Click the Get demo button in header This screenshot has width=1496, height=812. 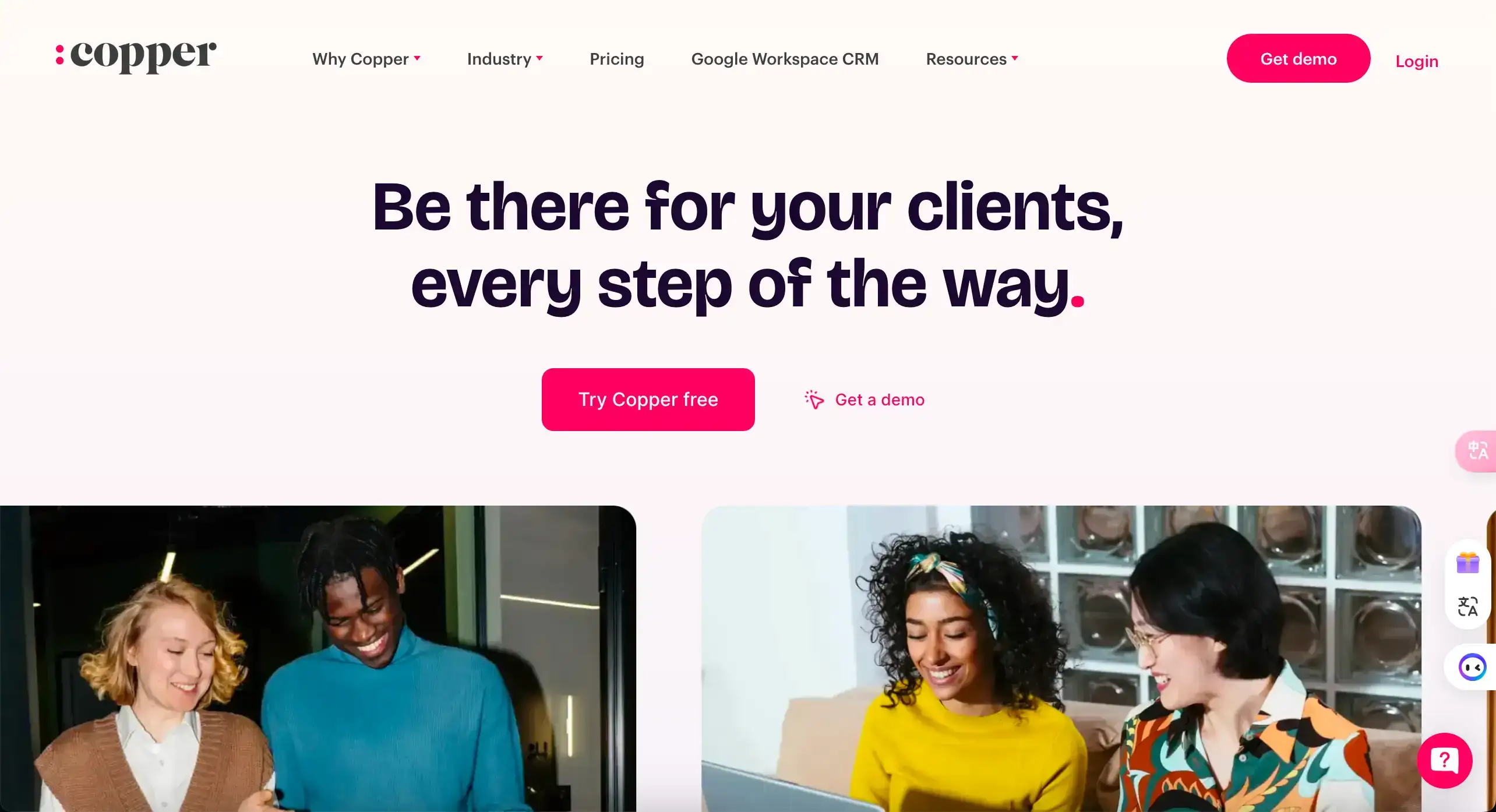coord(1299,58)
